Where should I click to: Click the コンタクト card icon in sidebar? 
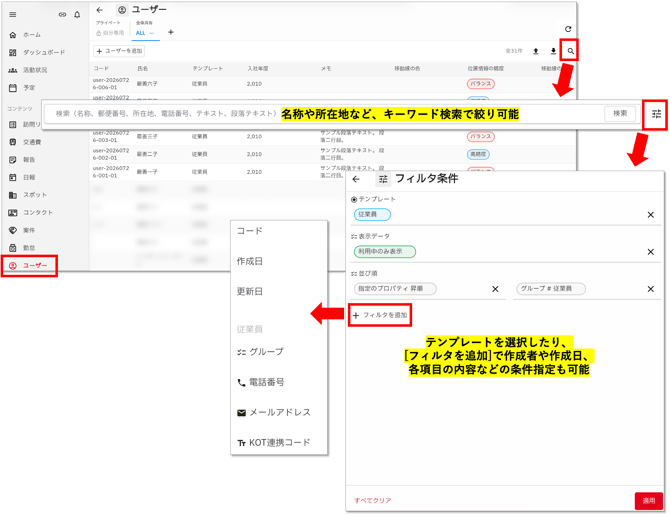[x=13, y=212]
